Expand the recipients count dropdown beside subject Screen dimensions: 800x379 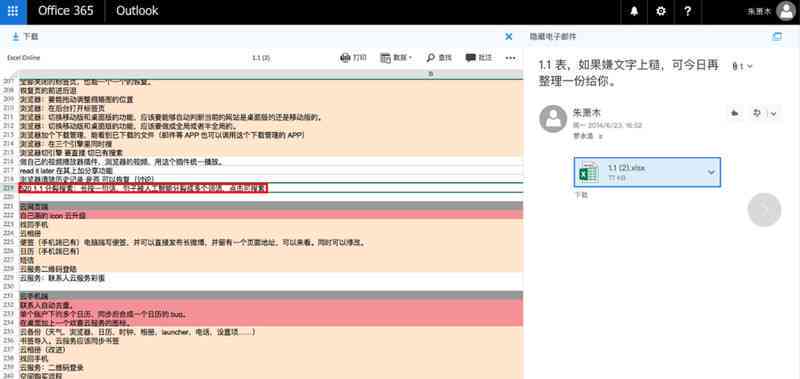pos(742,66)
